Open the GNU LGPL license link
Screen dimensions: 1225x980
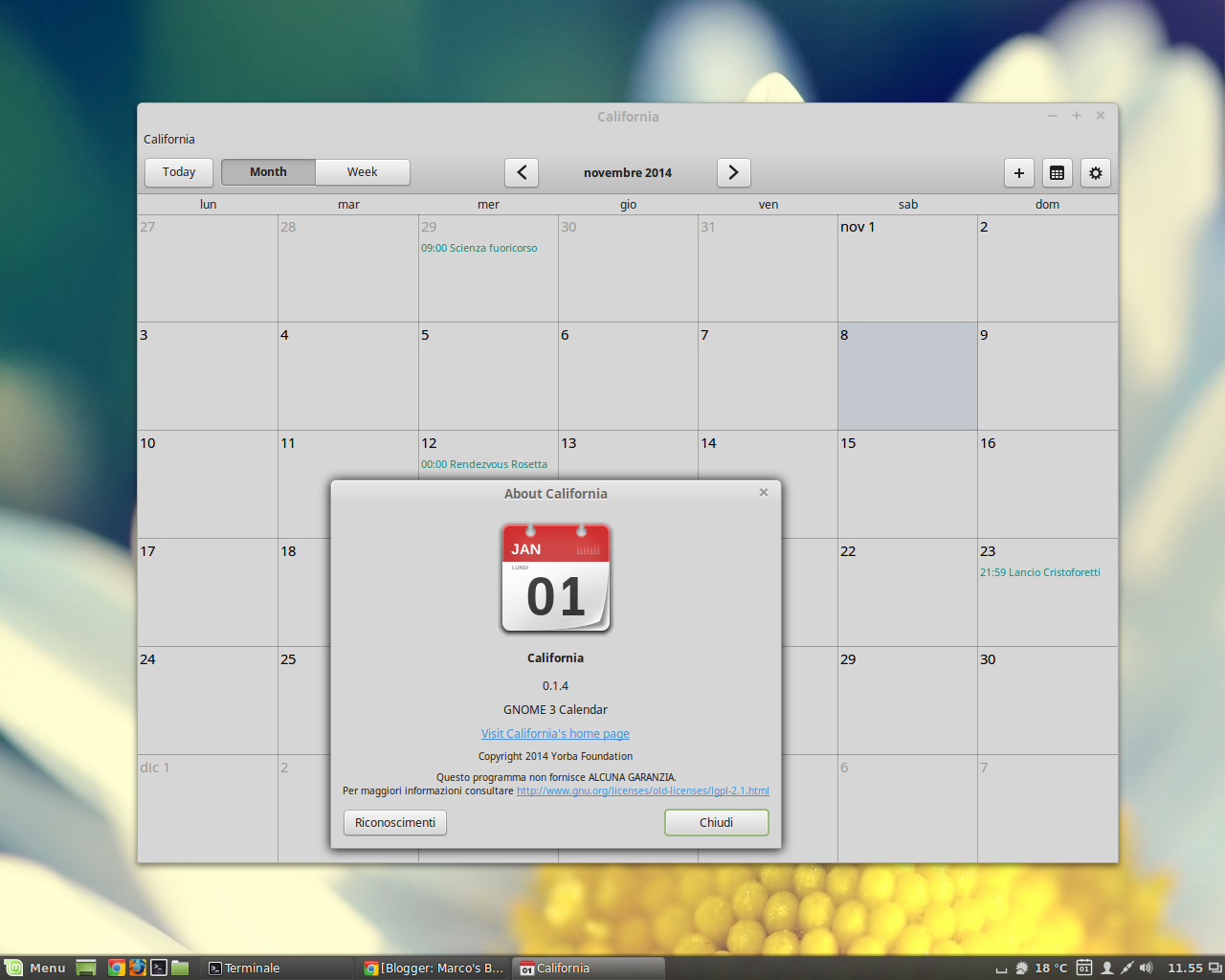[x=643, y=791]
